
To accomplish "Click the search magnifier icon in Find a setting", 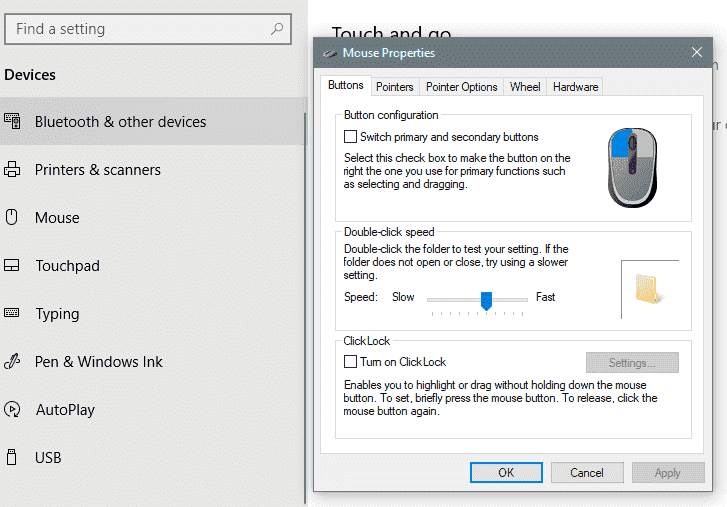I will [x=277, y=29].
